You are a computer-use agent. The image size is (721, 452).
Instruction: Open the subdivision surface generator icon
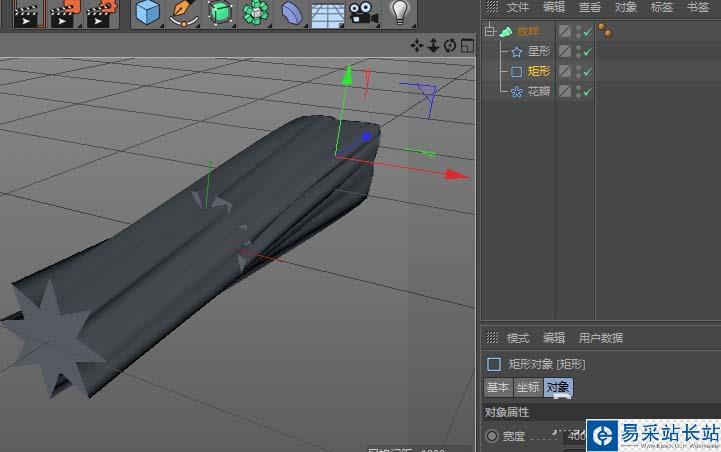click(219, 12)
